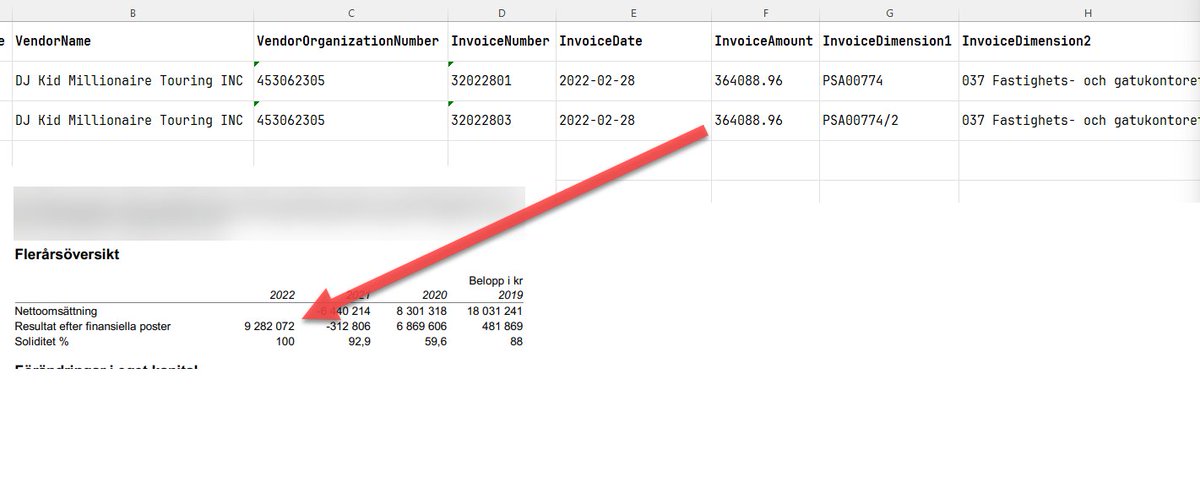Click the Soliditet % row label
Image resolution: width=1200 pixels, height=504 pixels.
click(x=41, y=341)
